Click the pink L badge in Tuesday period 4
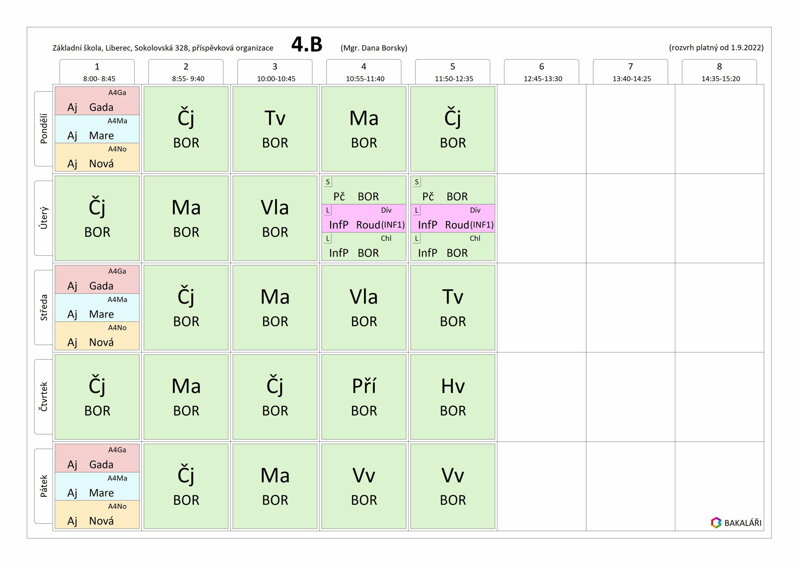This screenshot has height=566, width=800. point(327,211)
